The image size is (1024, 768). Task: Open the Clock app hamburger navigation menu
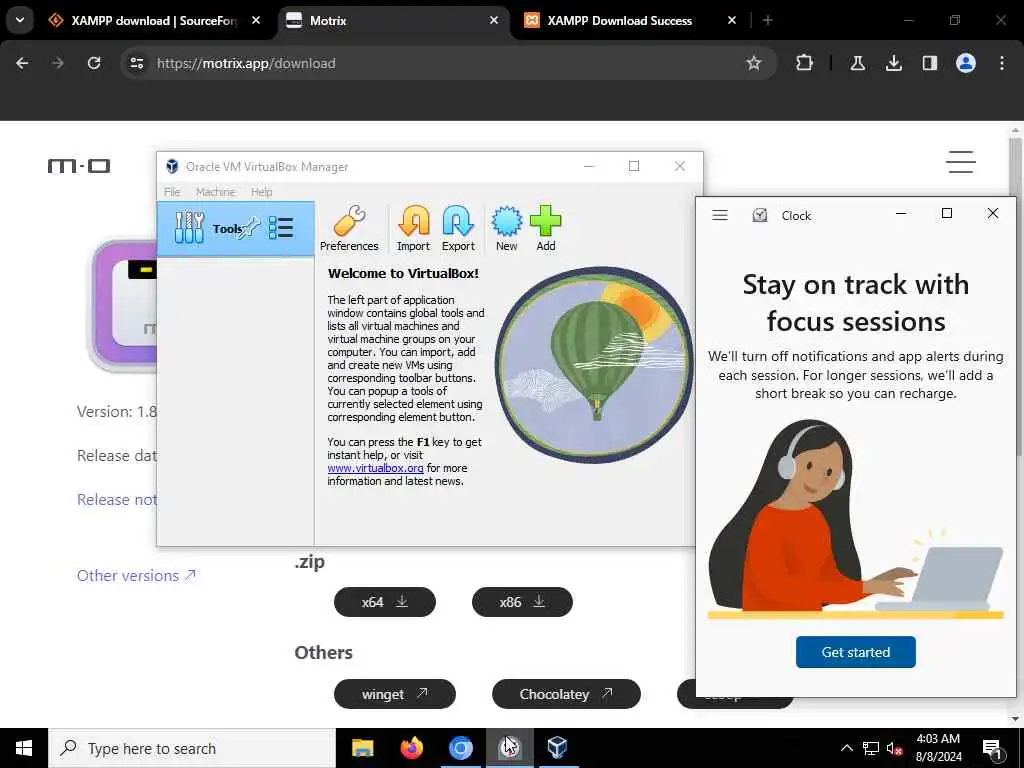(x=720, y=215)
